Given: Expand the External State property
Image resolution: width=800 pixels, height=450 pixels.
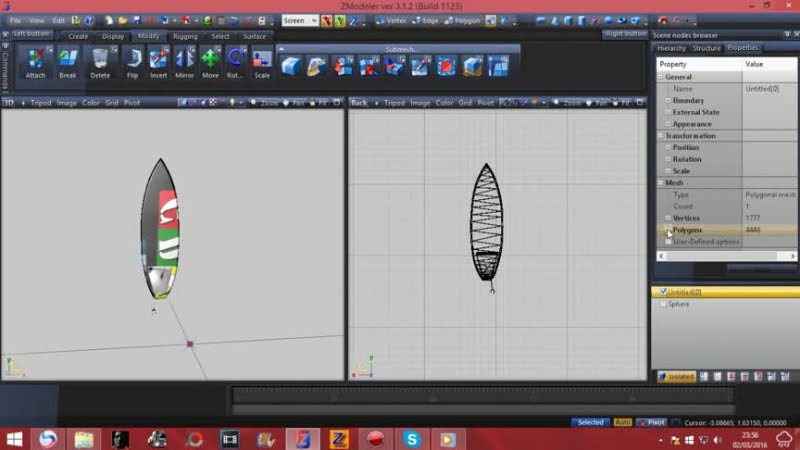Looking at the screenshot, I should [x=668, y=112].
